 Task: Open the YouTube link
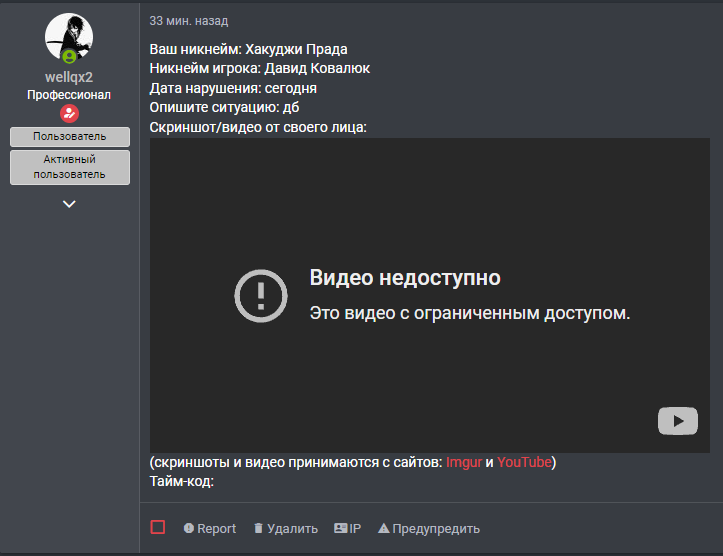(524, 462)
